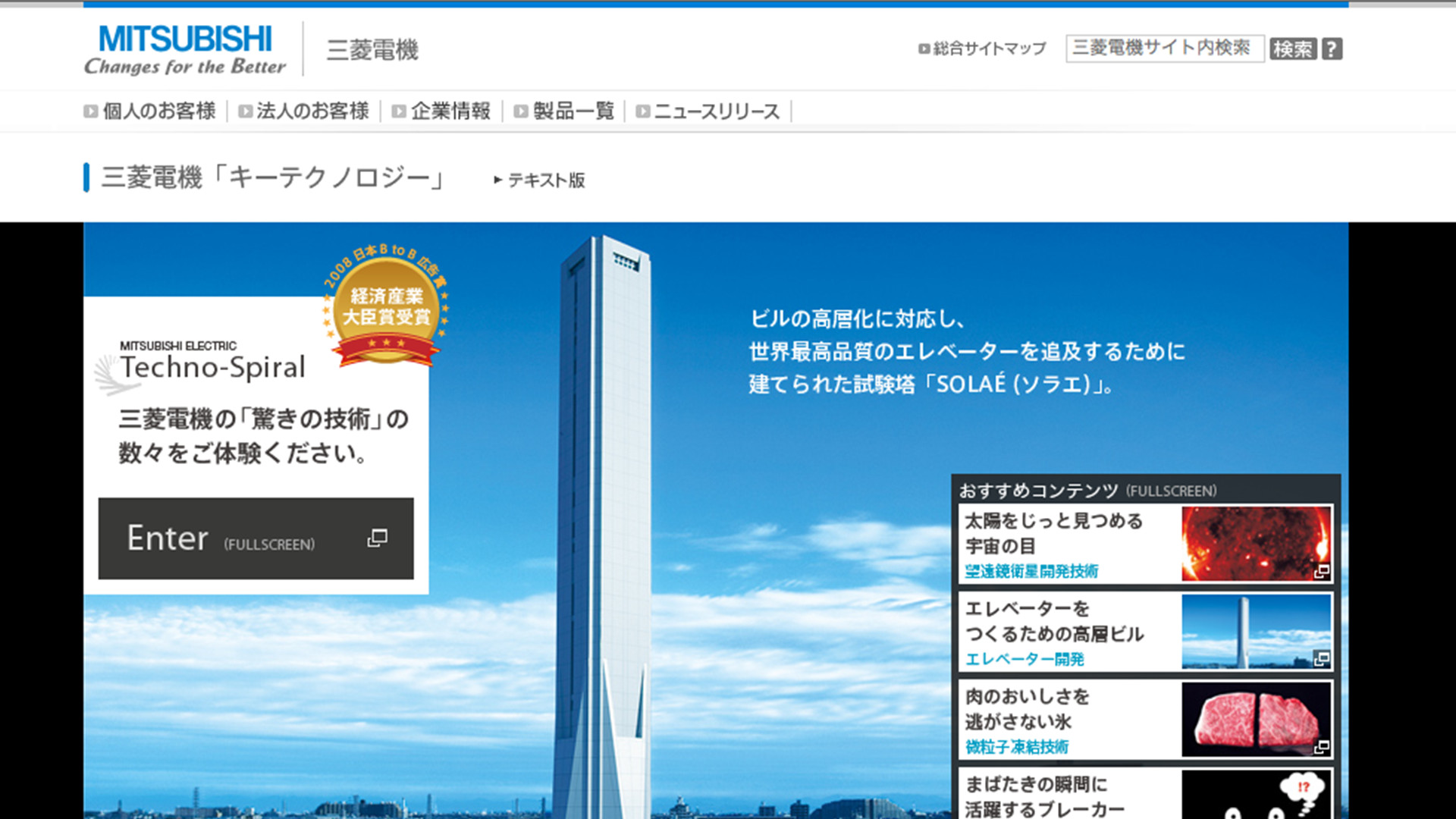Click the sun image thumbnail
The image size is (1456, 819).
click(1256, 544)
